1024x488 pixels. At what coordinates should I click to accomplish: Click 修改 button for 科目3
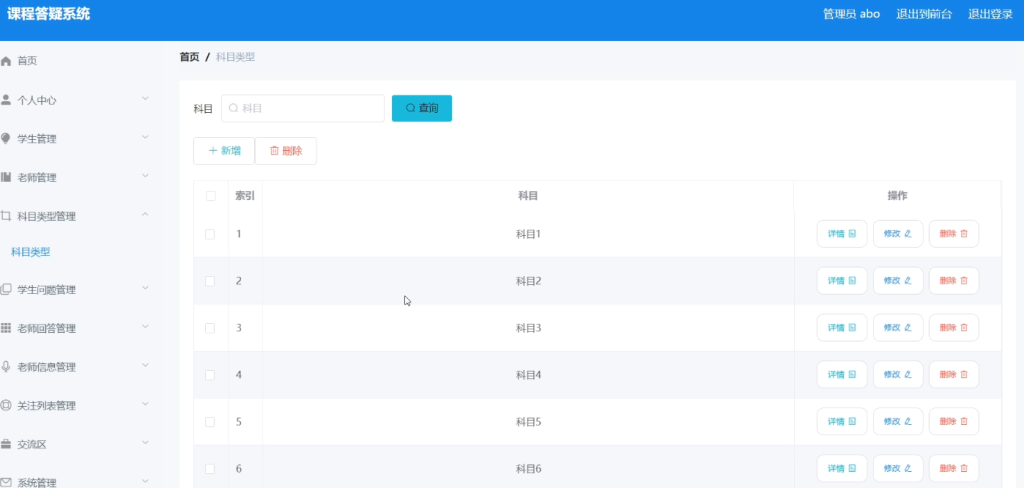(x=898, y=328)
